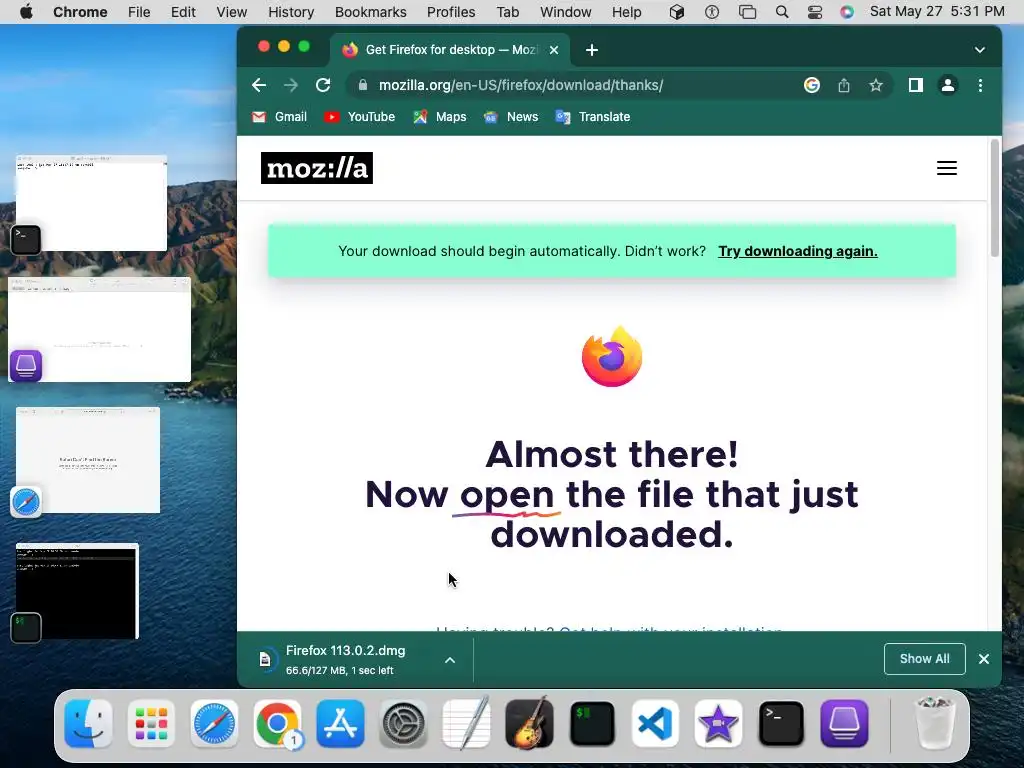Go back using the Chrome back arrow
This screenshot has width=1024, height=768.
coord(259,85)
